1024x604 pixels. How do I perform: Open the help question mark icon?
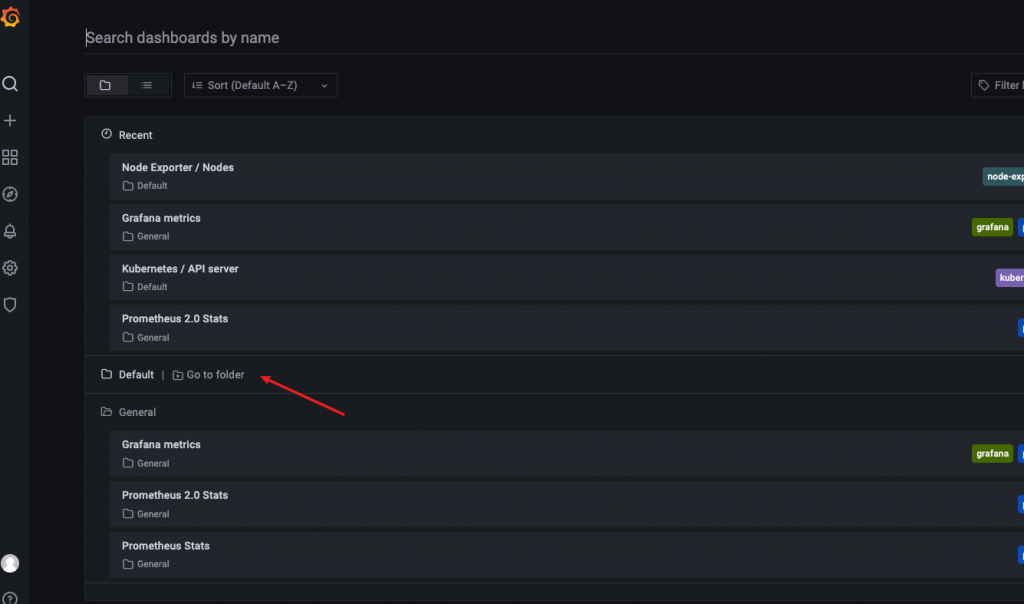(x=10, y=597)
